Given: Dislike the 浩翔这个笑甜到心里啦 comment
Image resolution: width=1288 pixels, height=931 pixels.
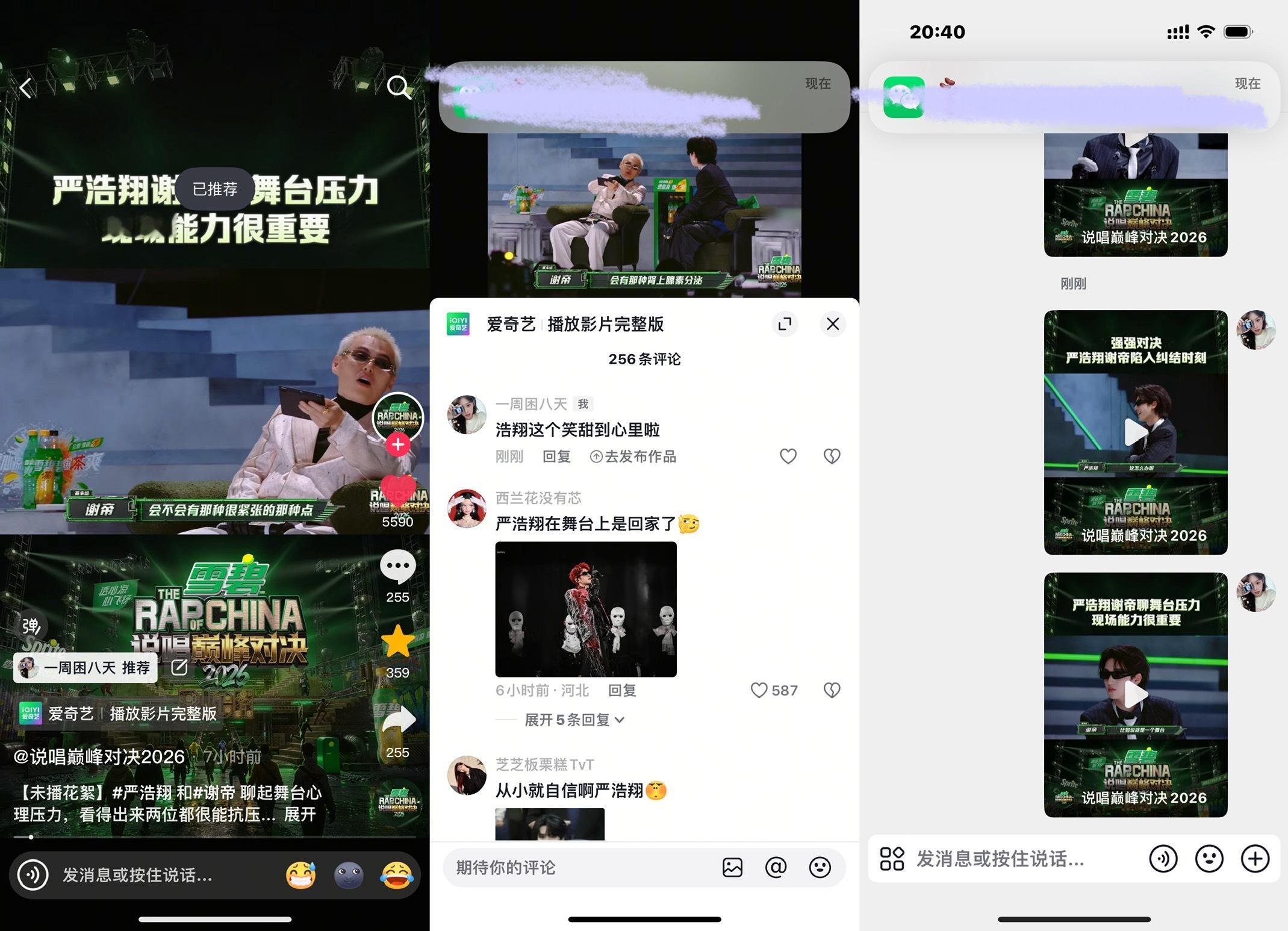Looking at the screenshot, I should (x=832, y=456).
